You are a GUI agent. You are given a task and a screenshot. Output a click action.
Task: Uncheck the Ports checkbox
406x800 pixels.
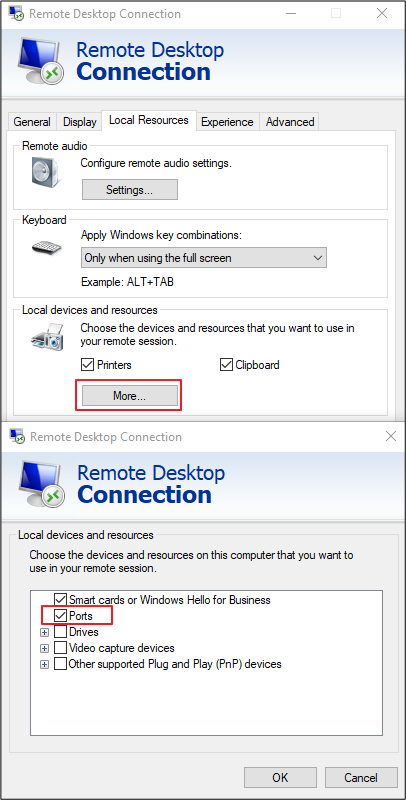pyautogui.click(x=60, y=615)
